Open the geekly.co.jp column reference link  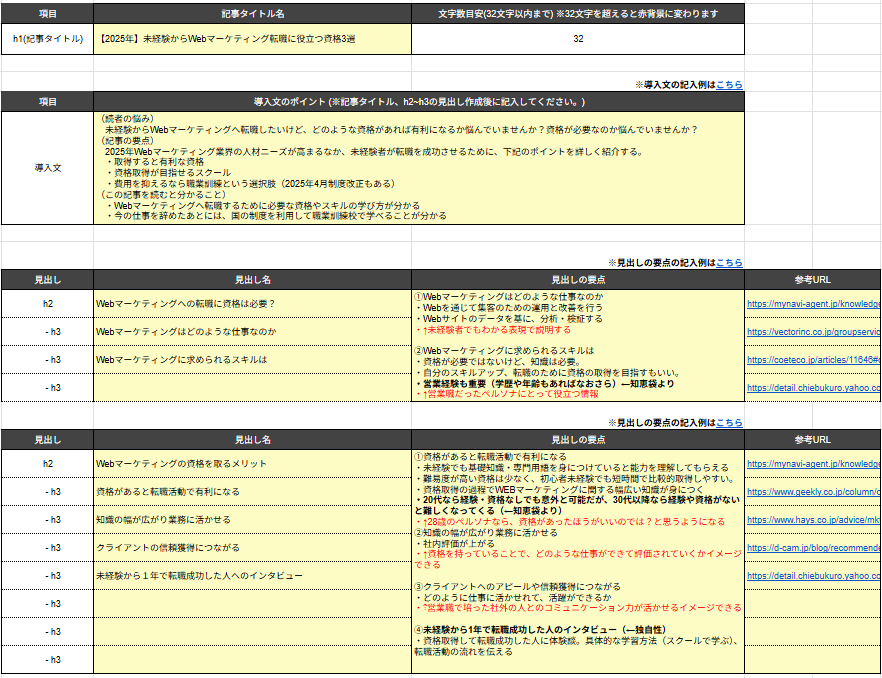812,492
